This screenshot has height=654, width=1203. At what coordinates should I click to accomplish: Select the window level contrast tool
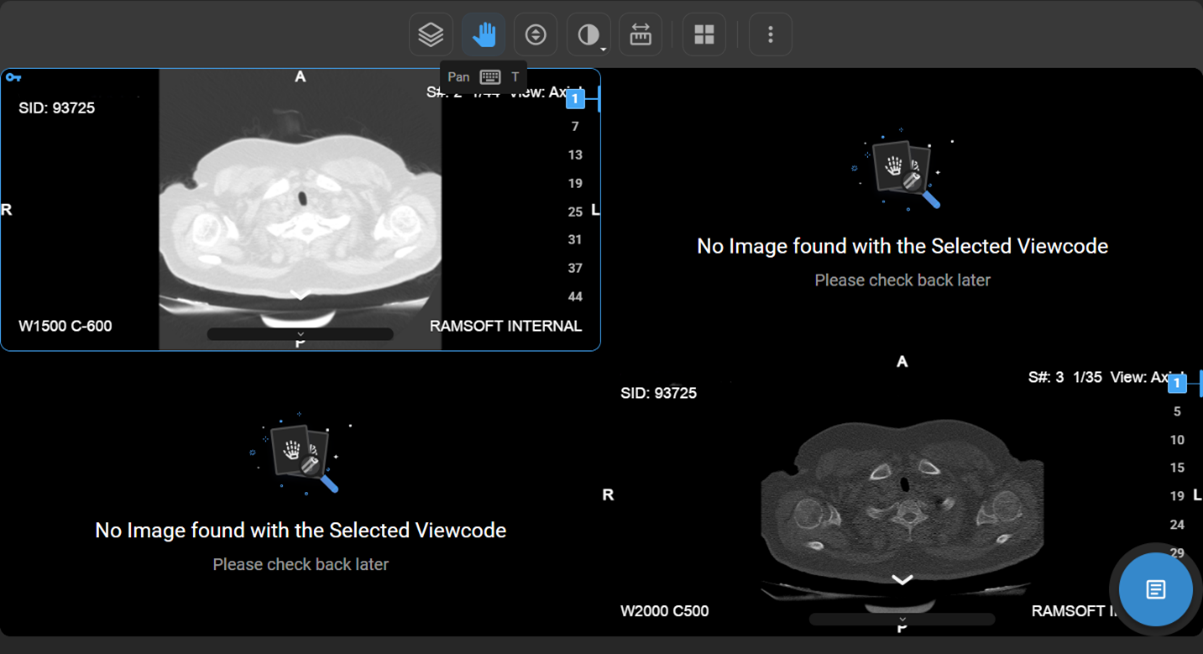(x=587, y=35)
